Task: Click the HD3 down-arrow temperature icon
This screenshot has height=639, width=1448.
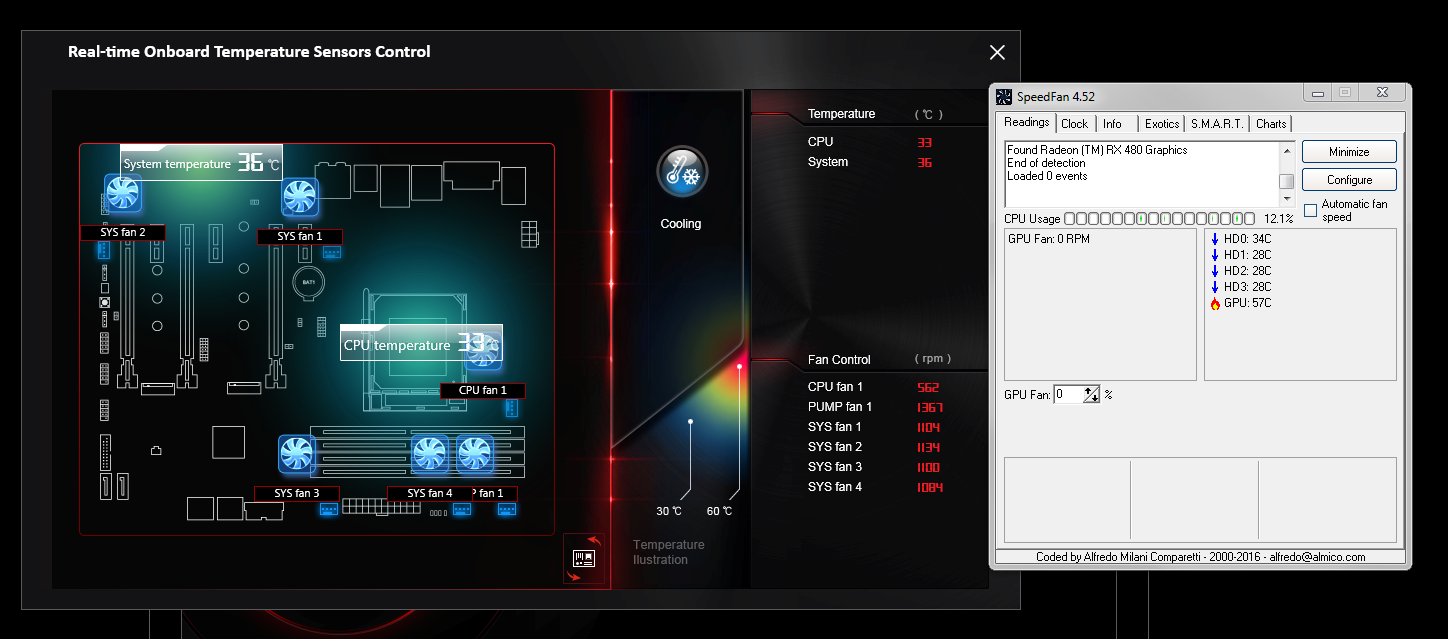Action: (x=1215, y=287)
